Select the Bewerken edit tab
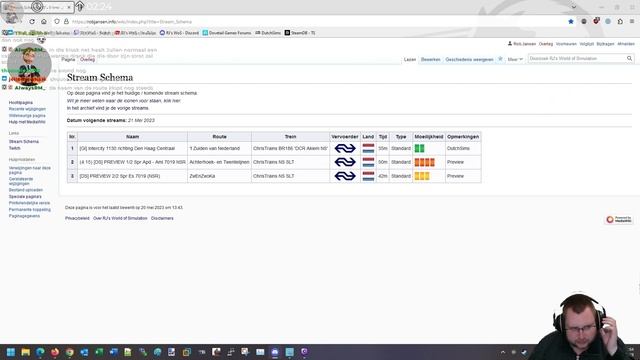Image resolution: width=640 pixels, height=360 pixels. (x=431, y=59)
